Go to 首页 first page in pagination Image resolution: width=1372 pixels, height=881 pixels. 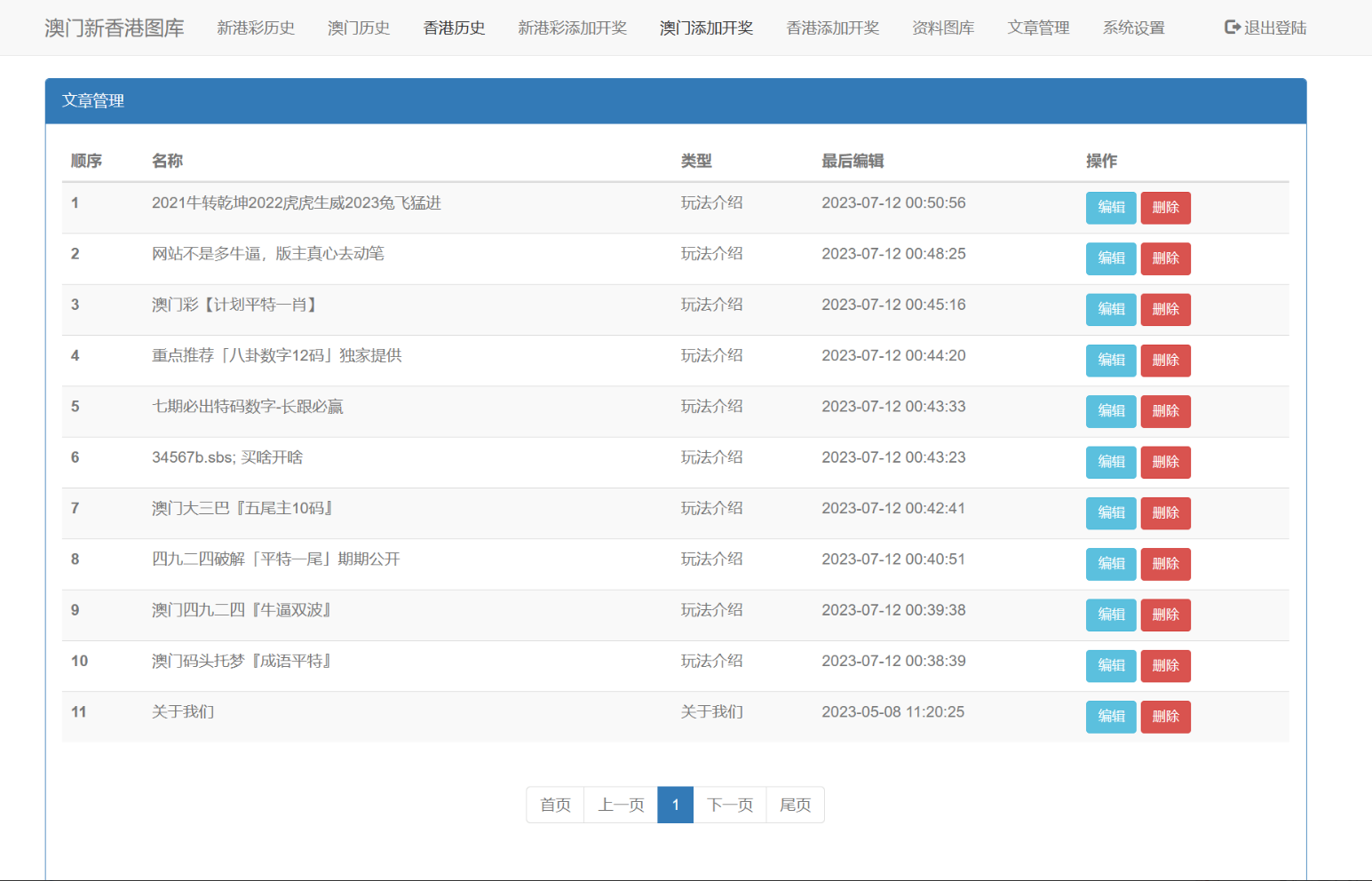pyautogui.click(x=555, y=805)
